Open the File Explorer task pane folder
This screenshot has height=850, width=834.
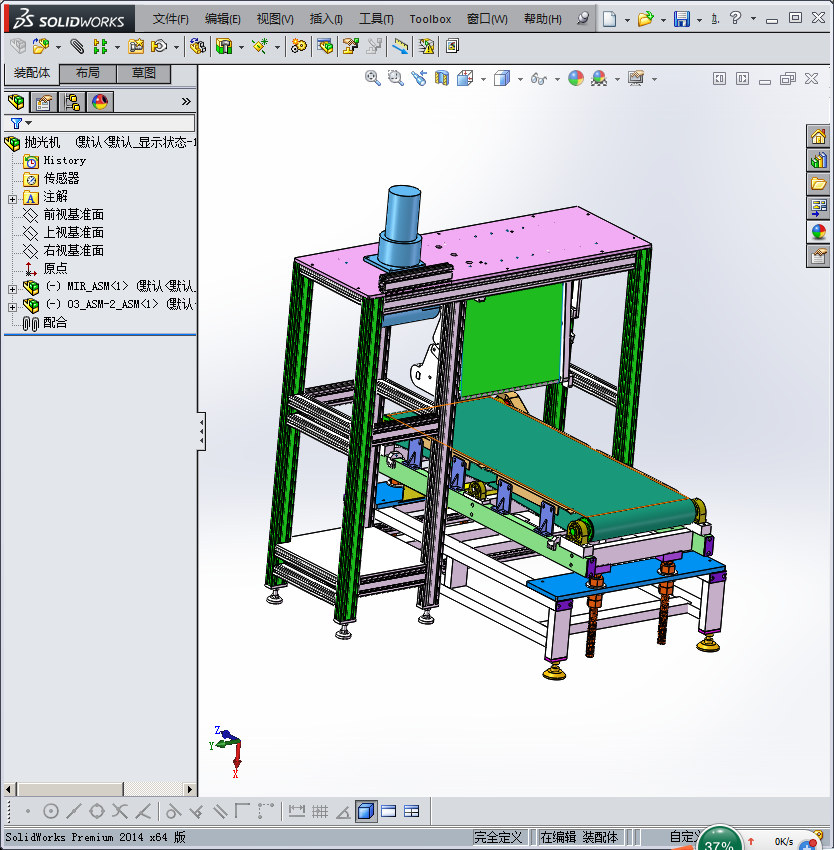coord(818,184)
